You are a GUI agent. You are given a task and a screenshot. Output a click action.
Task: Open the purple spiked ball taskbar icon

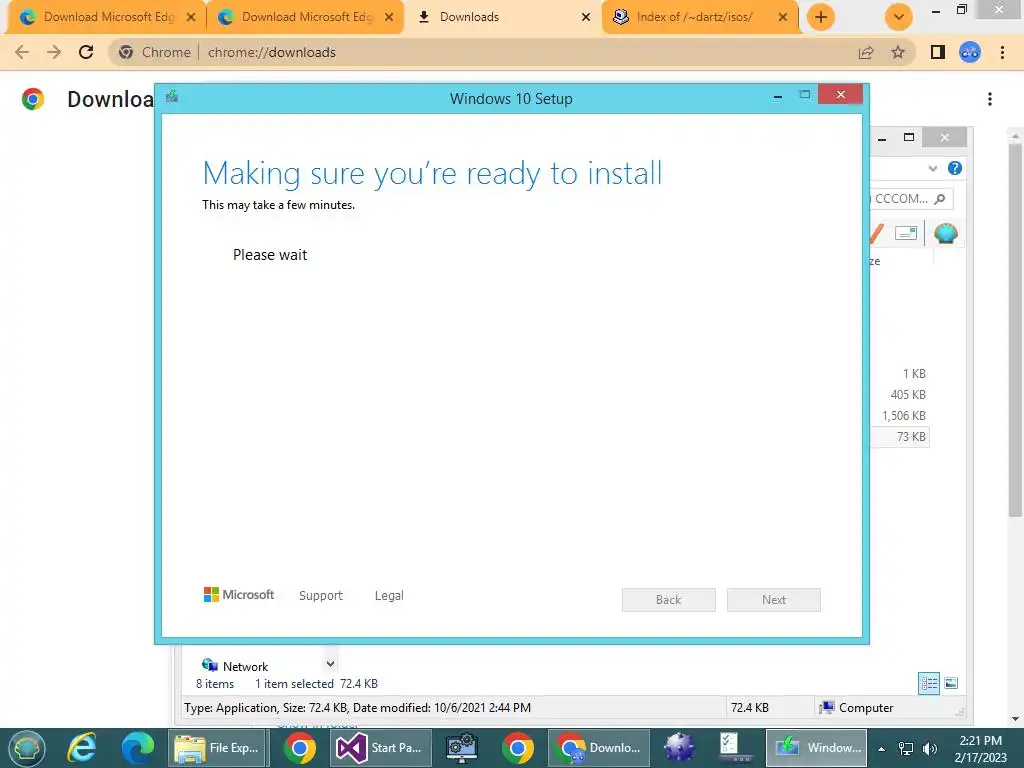[679, 748]
